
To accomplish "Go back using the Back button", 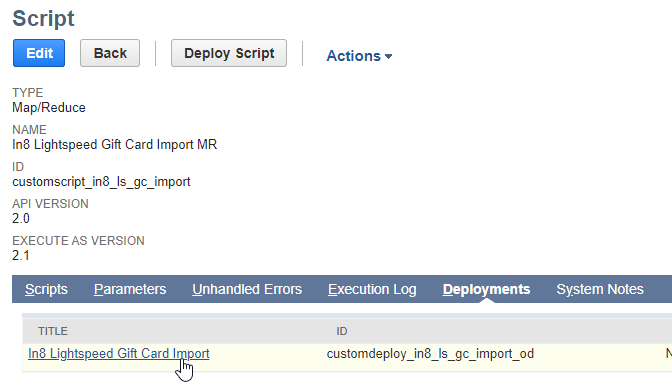I will coord(110,53).
